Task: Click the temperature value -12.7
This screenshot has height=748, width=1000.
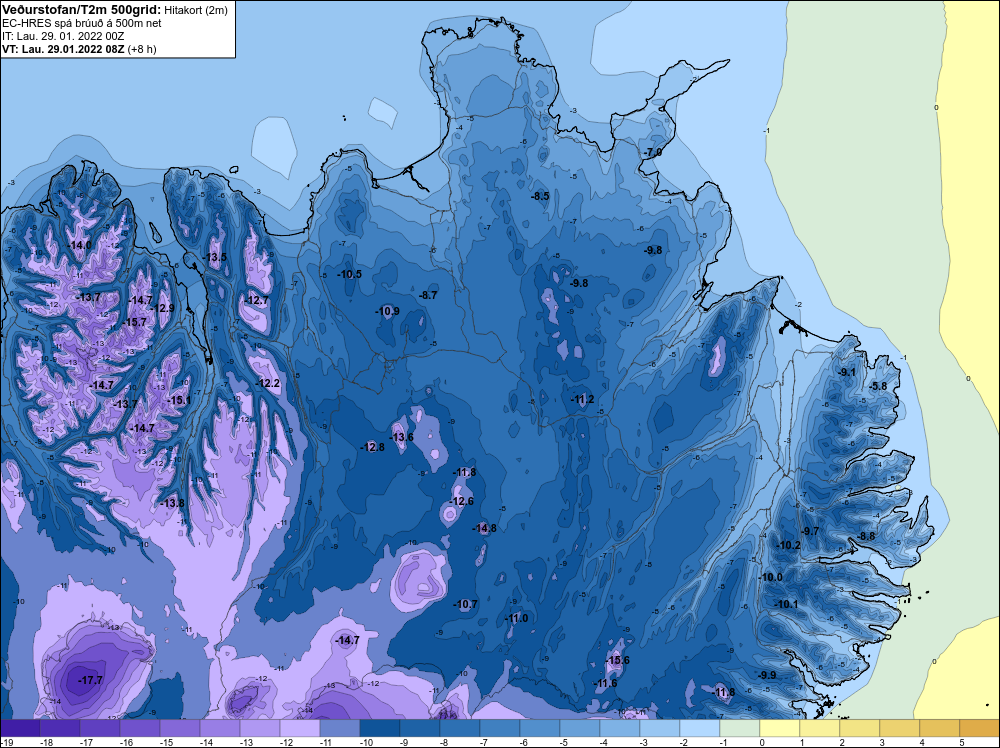Action: [256, 300]
